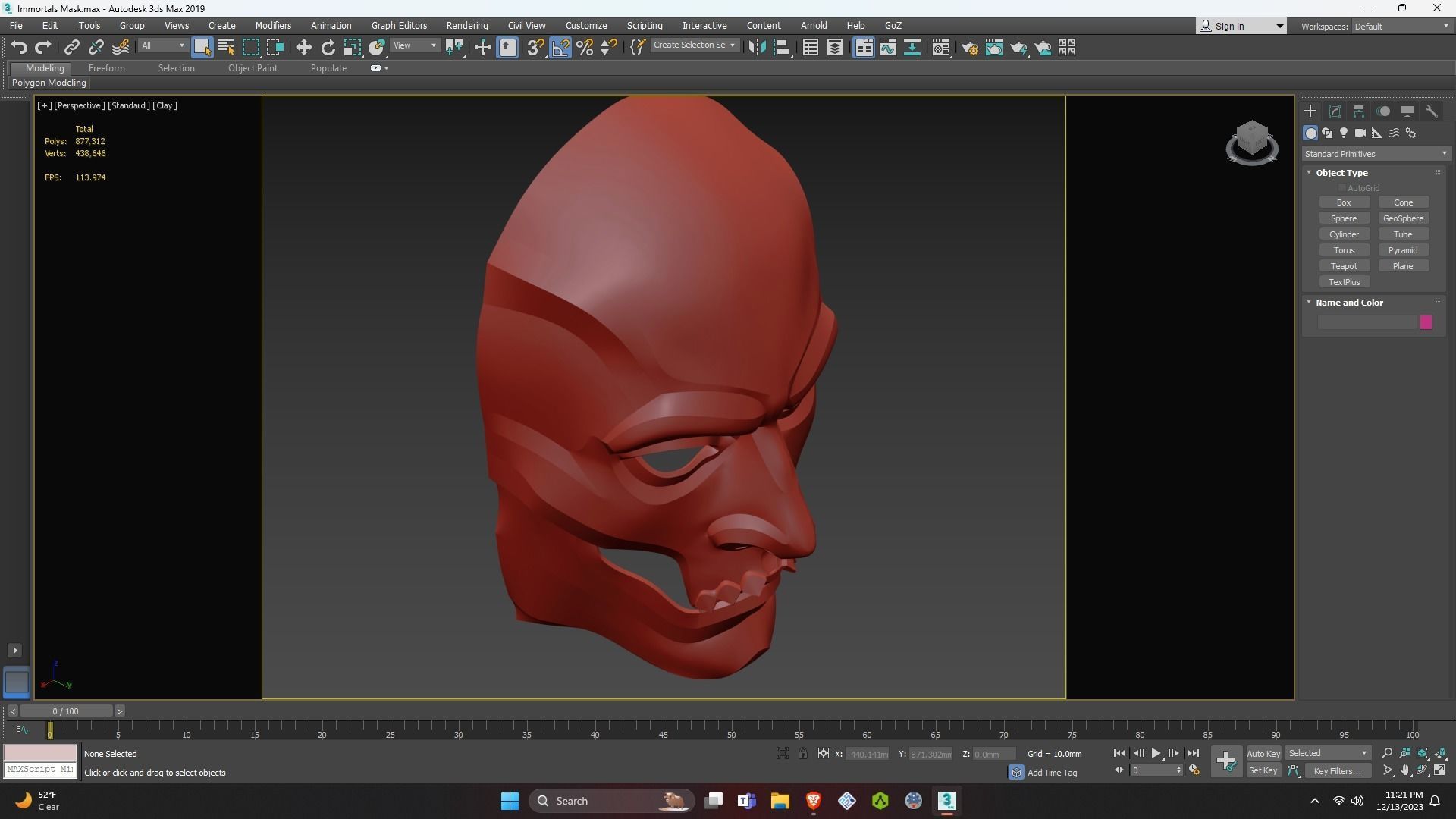The height and width of the screenshot is (819, 1456).
Task: Play the animation
Action: (1156, 753)
